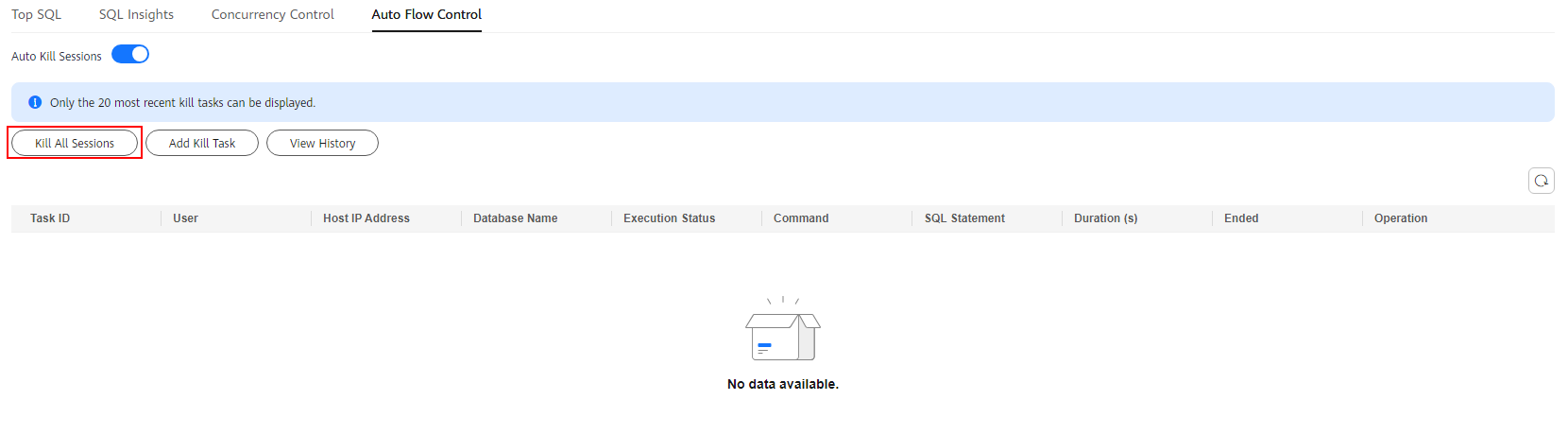Click the SQL Statement column header

coord(964,218)
